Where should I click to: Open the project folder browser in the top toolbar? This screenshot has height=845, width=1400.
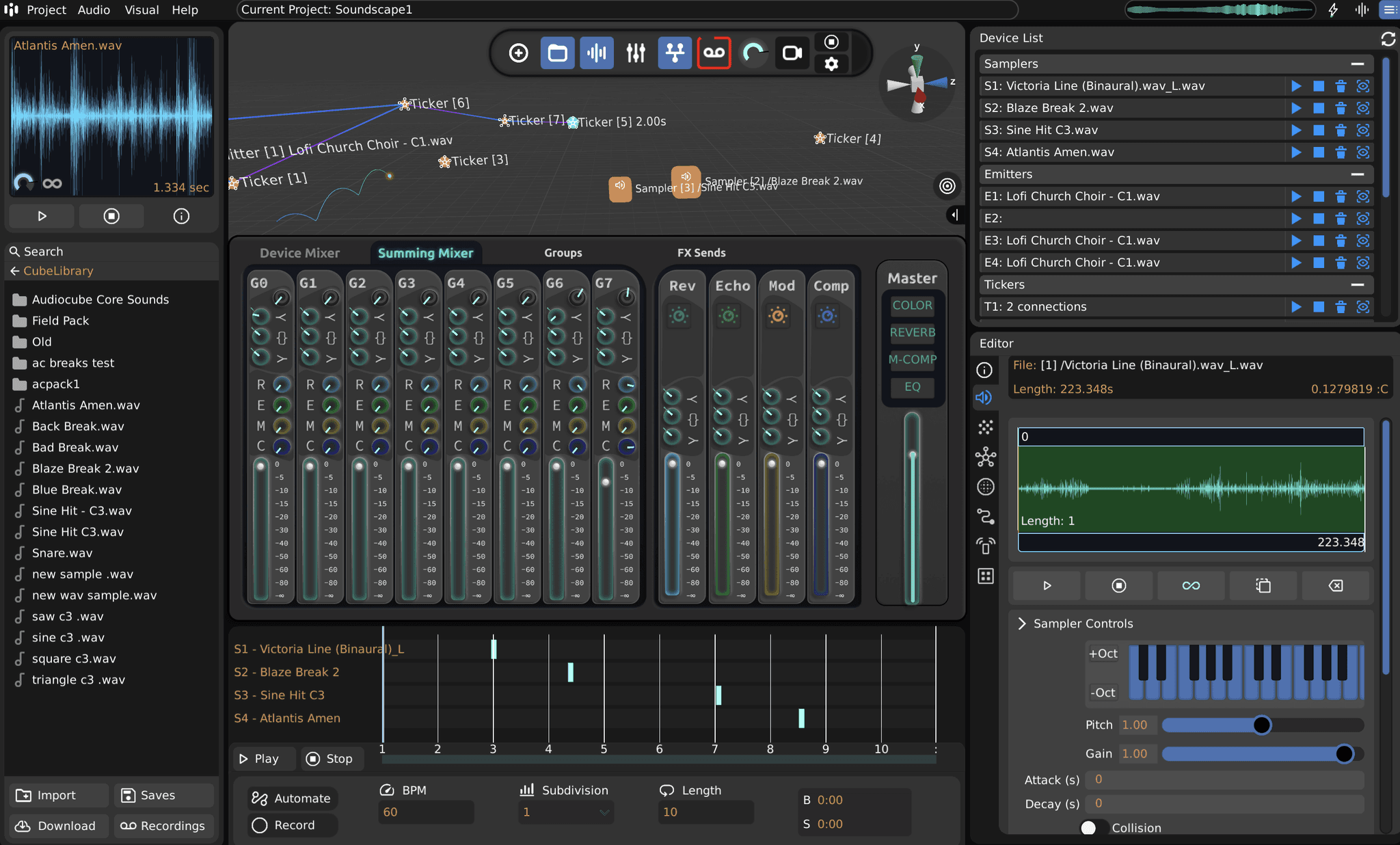(558, 53)
